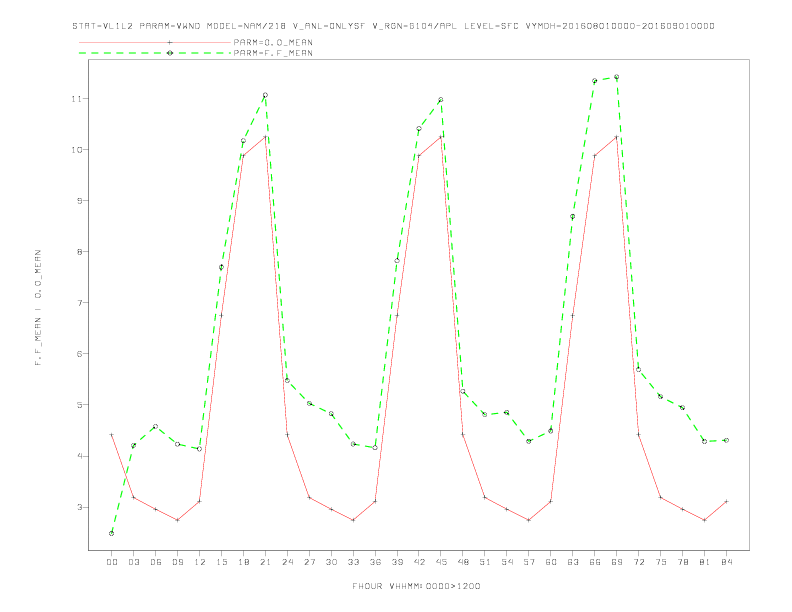Click x-axis tick label 06
The width and height of the screenshot is (792, 612).
(x=156, y=562)
